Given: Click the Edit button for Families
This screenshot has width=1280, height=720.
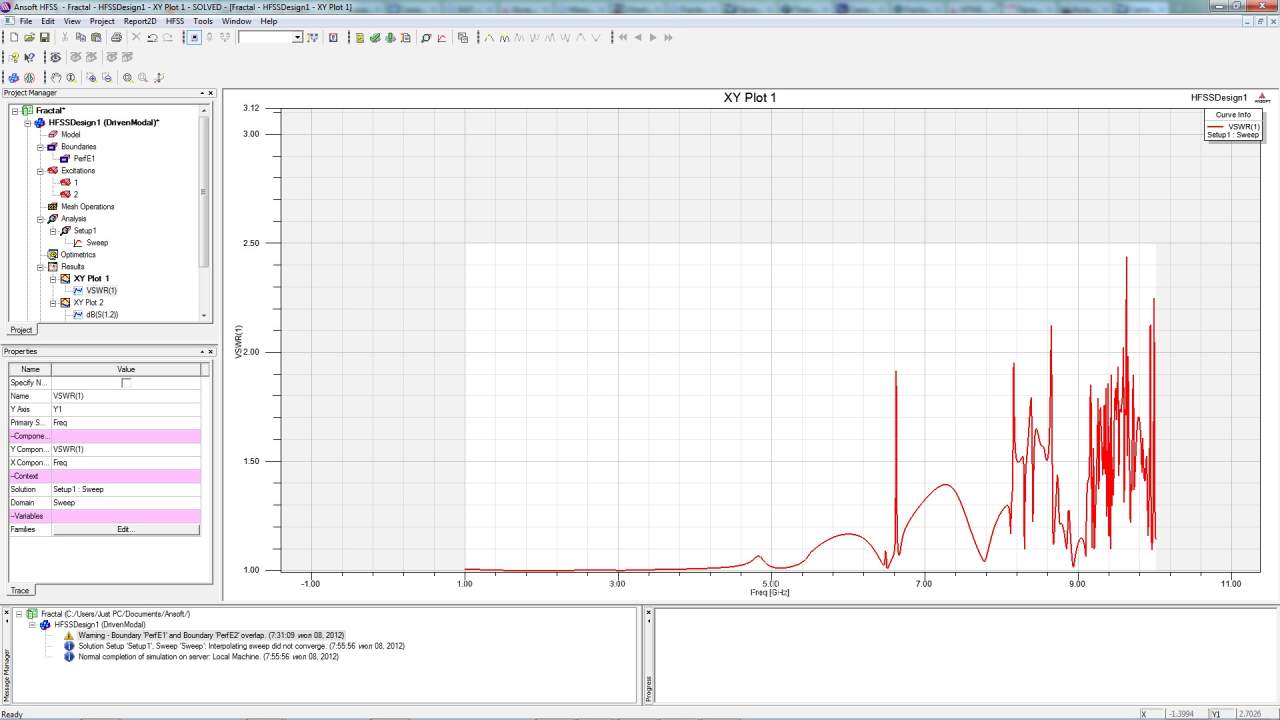Looking at the screenshot, I should pos(125,529).
